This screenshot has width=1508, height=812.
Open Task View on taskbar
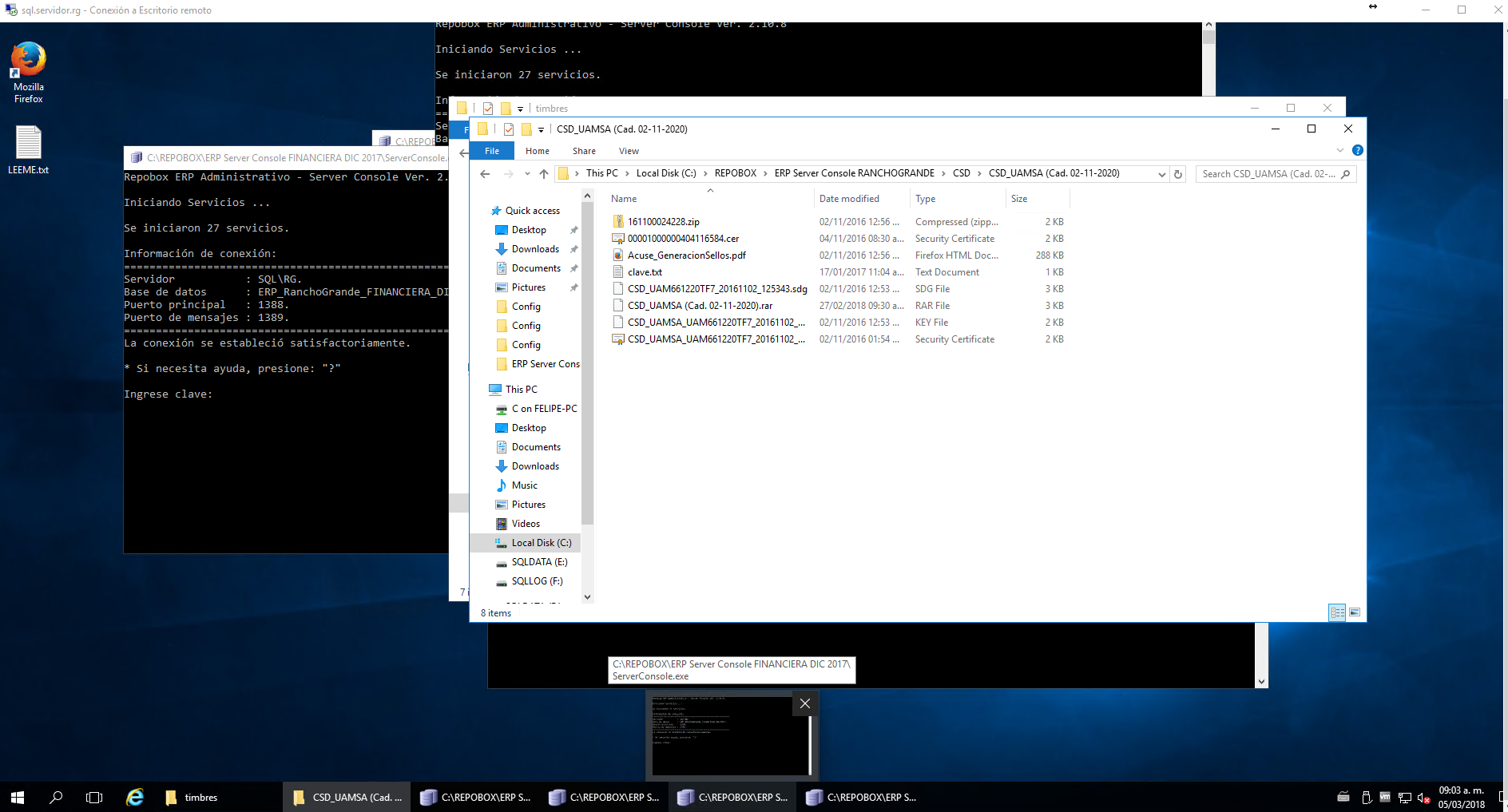pos(94,797)
